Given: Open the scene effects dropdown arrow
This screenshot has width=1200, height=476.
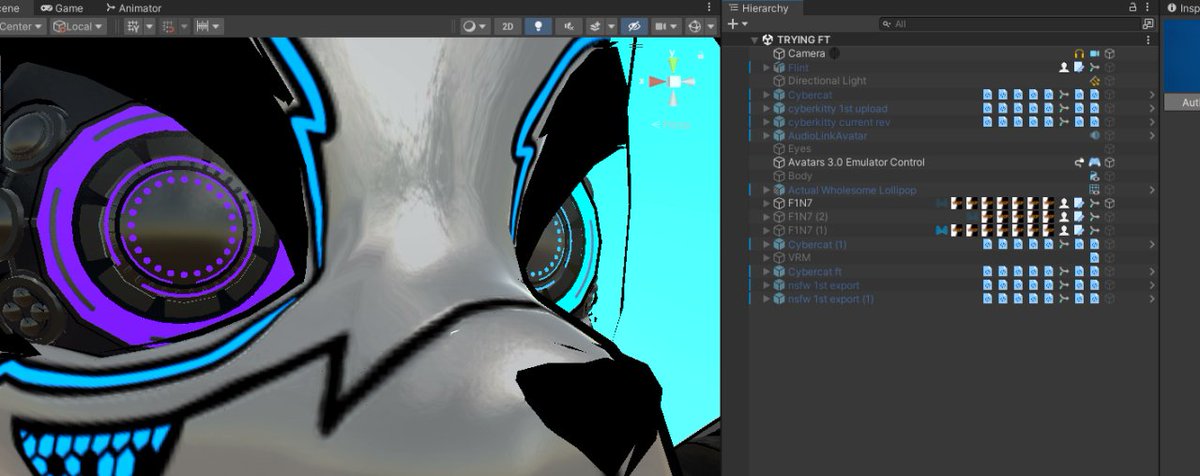Looking at the screenshot, I should (610, 27).
